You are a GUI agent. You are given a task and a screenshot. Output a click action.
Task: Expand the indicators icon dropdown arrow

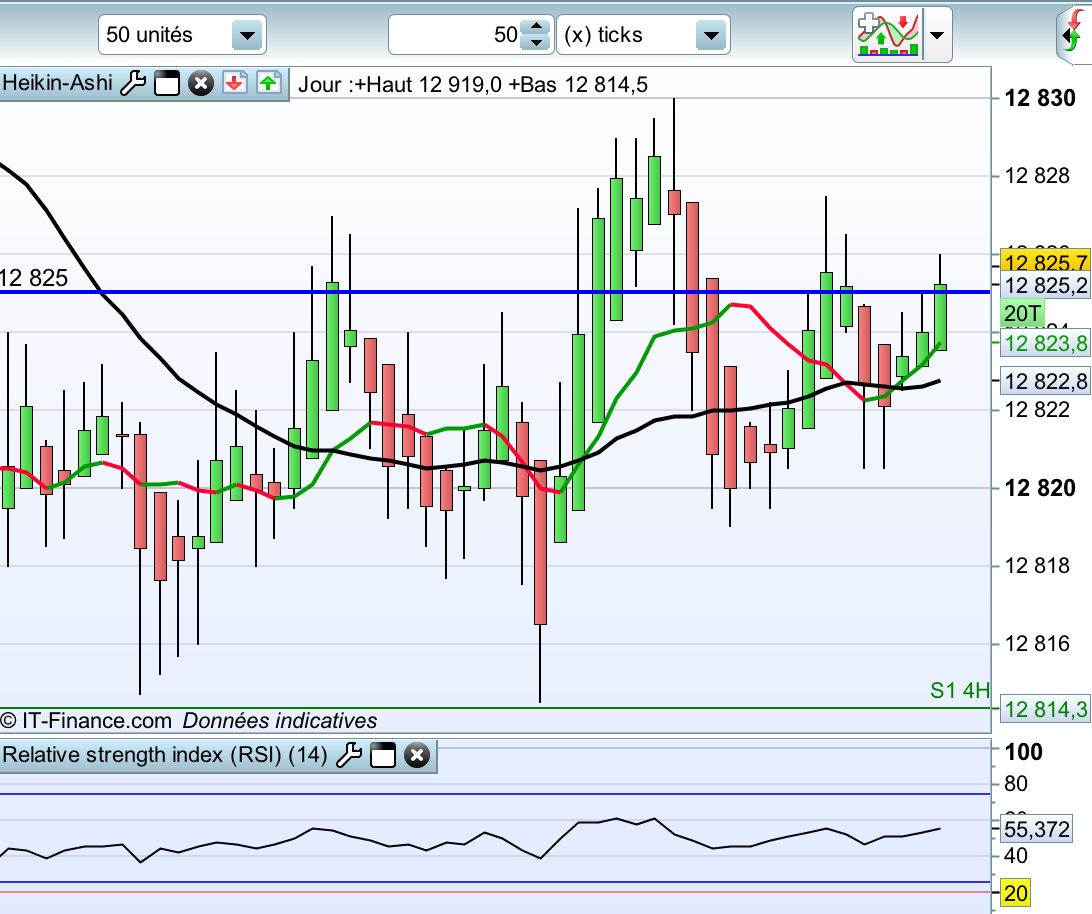click(x=937, y=35)
